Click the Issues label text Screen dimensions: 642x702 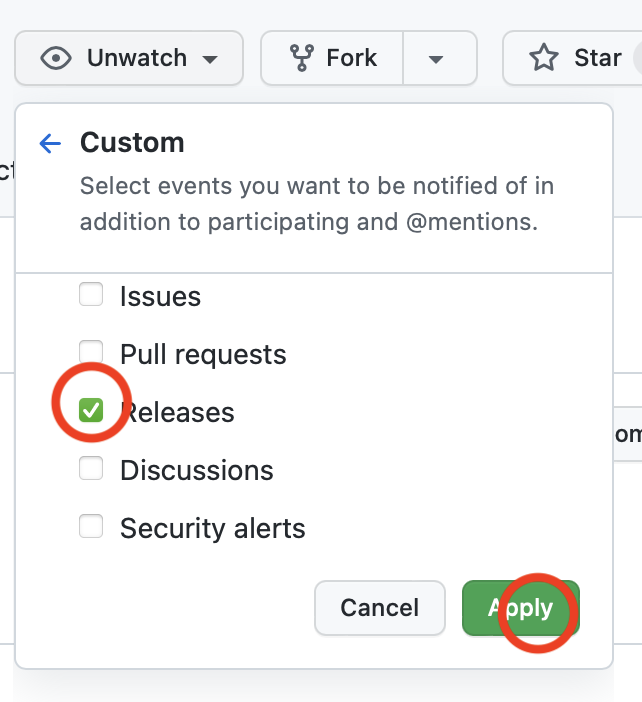(160, 297)
